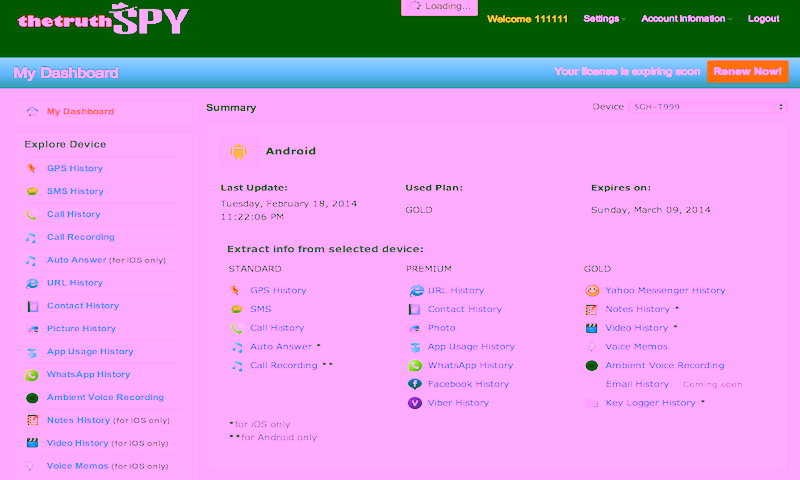Image resolution: width=800 pixels, height=480 pixels.
Task: Click the GOLD used plan value
Action: [418, 210]
